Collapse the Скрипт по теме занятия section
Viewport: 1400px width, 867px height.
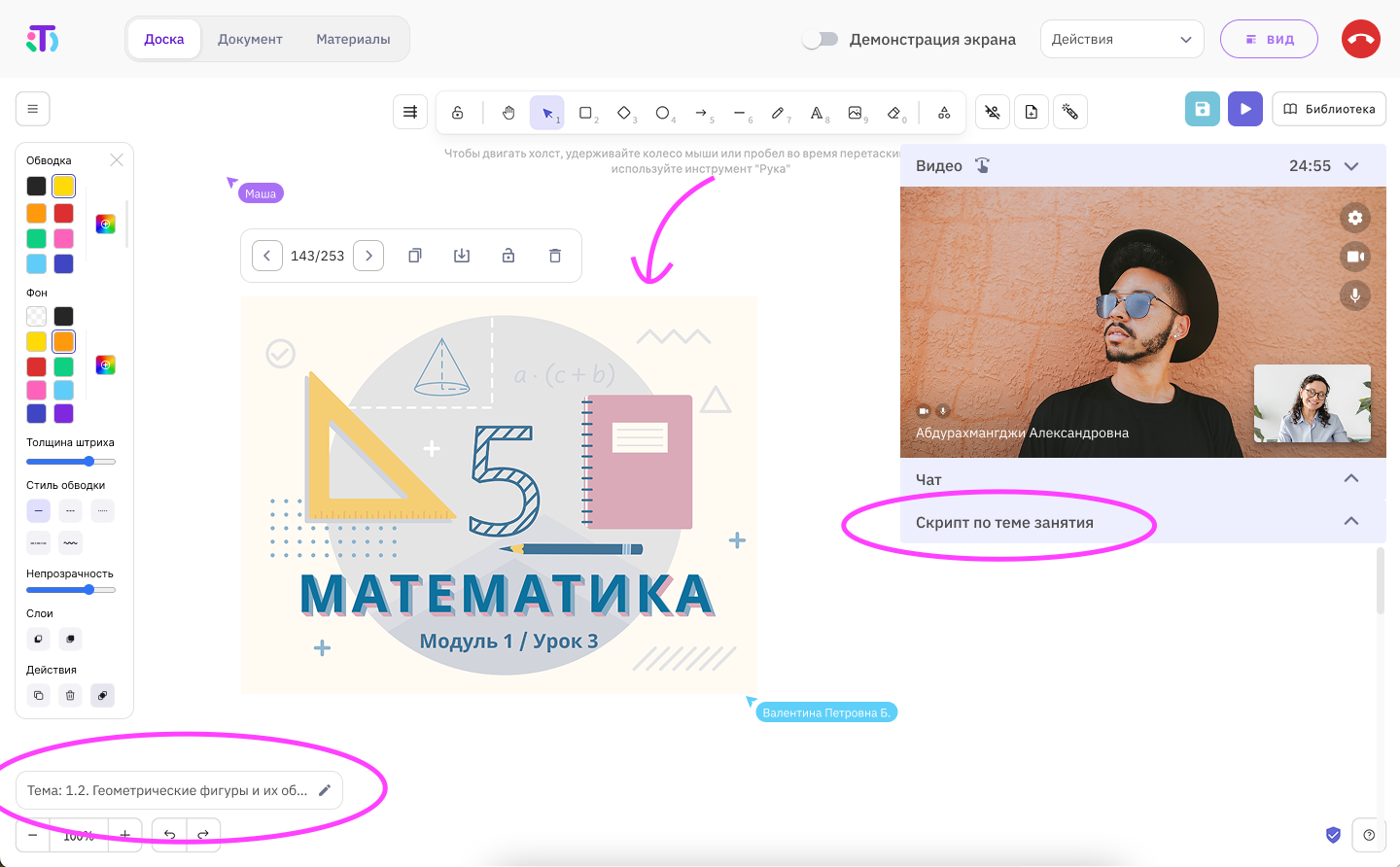1350,521
